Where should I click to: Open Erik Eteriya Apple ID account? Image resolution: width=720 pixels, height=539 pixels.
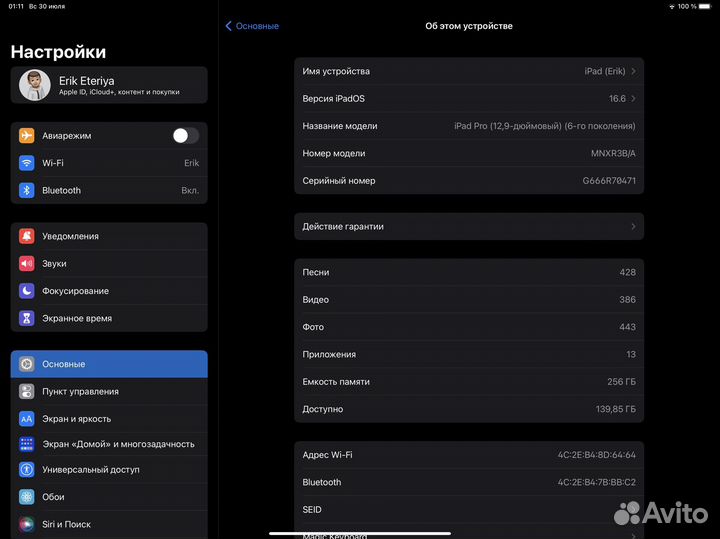109,85
